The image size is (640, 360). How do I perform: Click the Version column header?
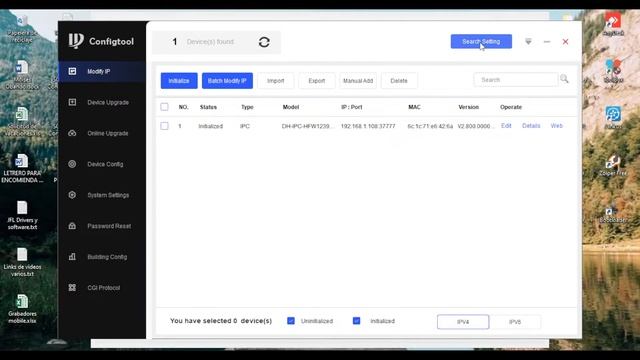469,107
